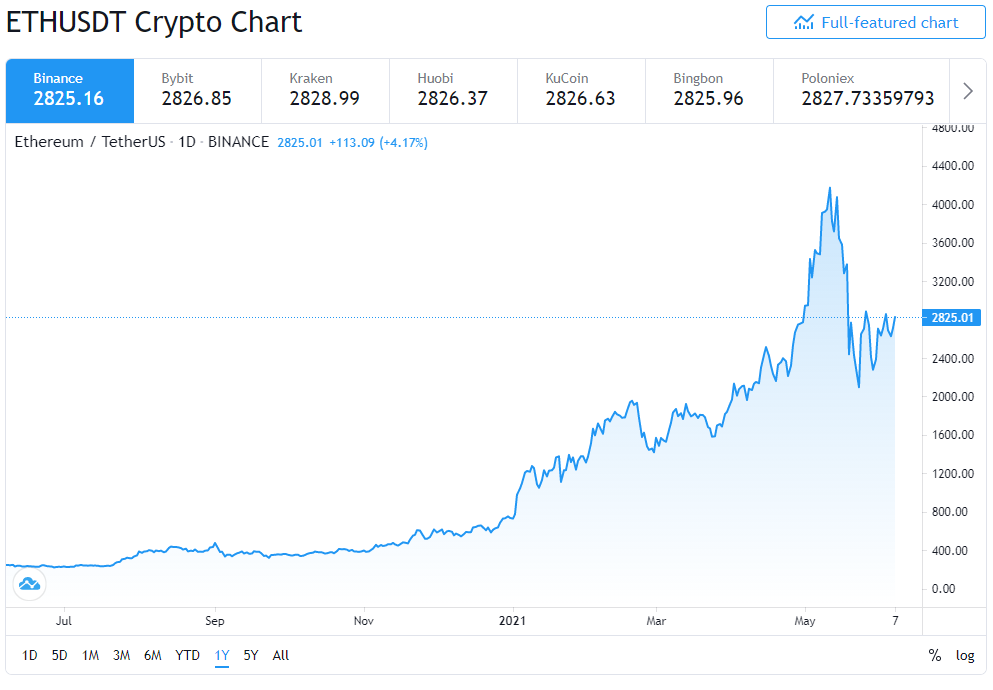Click the TradingView cloud logo icon
The image size is (993, 690).
29,584
